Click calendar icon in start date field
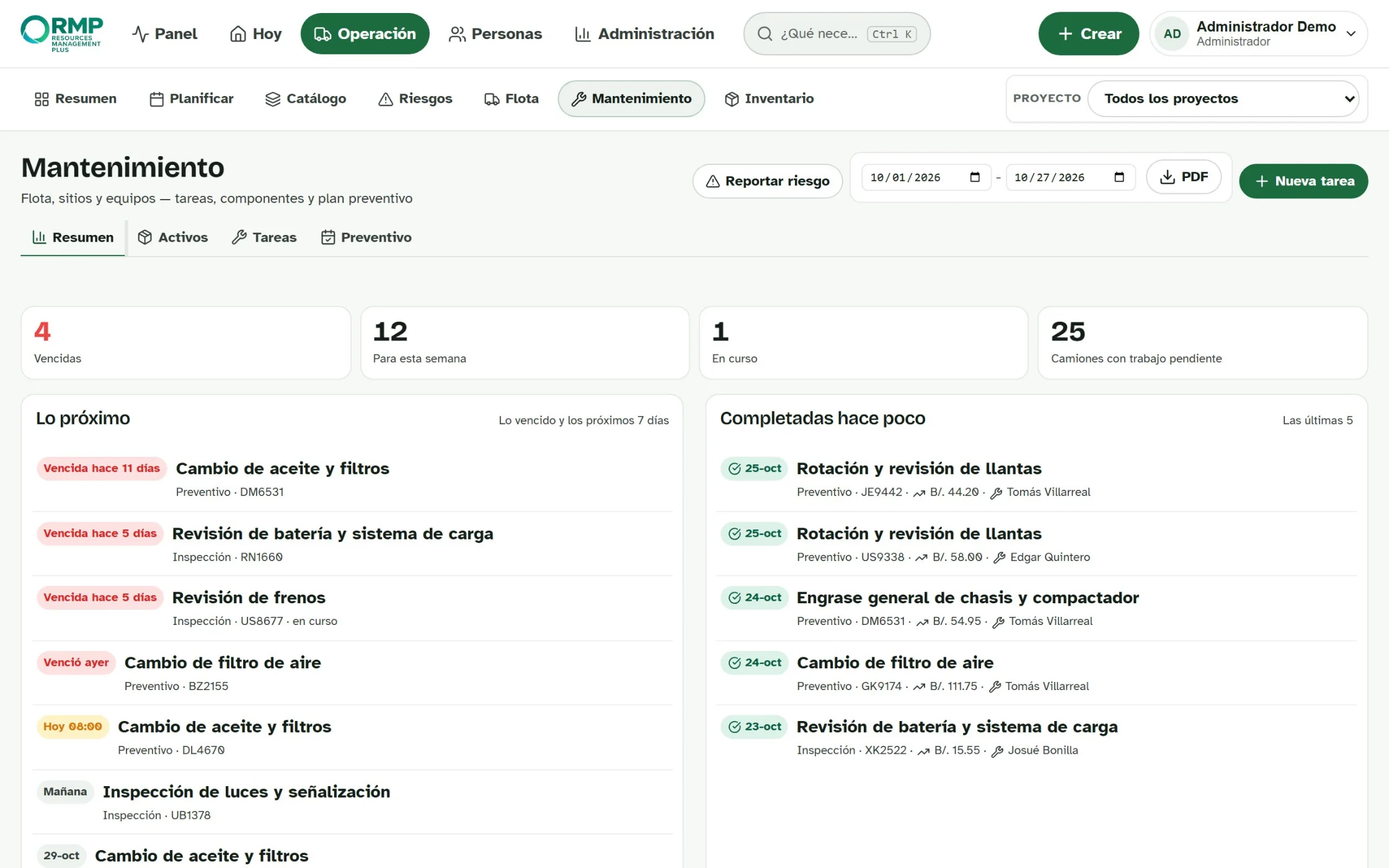Viewport: 1389px width, 868px height. tap(975, 177)
